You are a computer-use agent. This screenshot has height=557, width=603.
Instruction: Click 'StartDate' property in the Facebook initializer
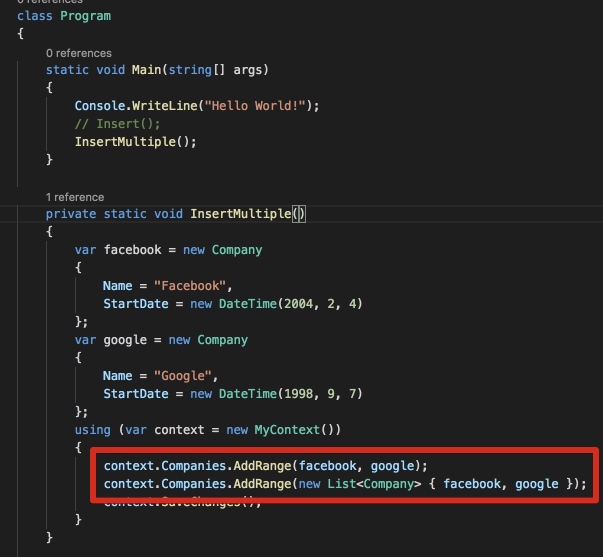coord(136,304)
